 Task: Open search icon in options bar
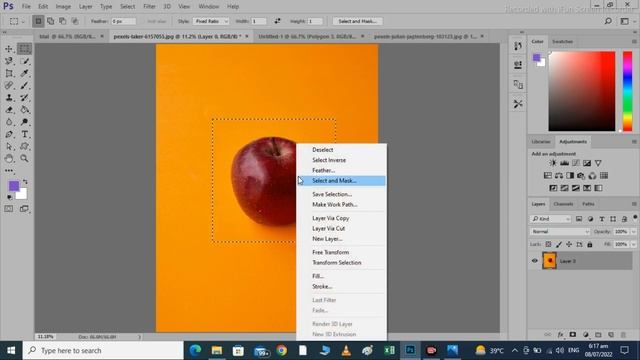608,21
